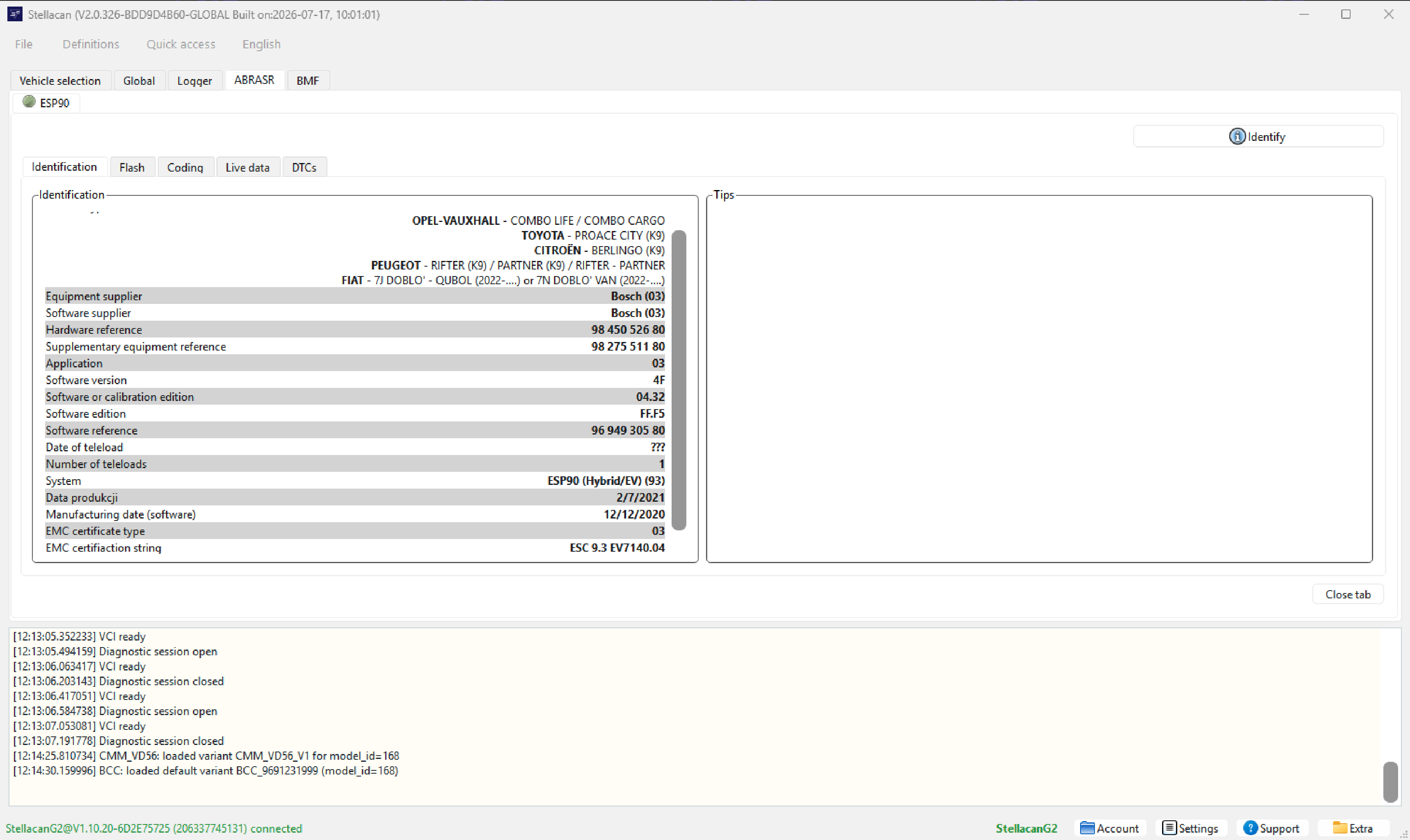Click the green ESP90 status indicator icon
Image resolution: width=1410 pixels, height=840 pixels.
coord(29,102)
